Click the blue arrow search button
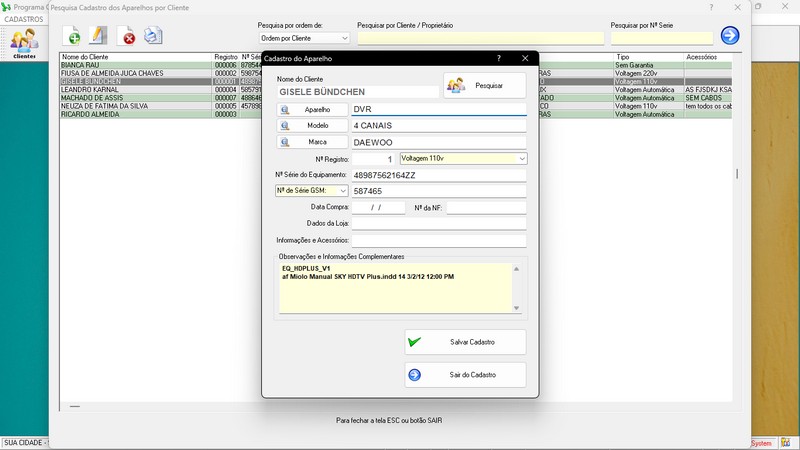 pos(730,35)
